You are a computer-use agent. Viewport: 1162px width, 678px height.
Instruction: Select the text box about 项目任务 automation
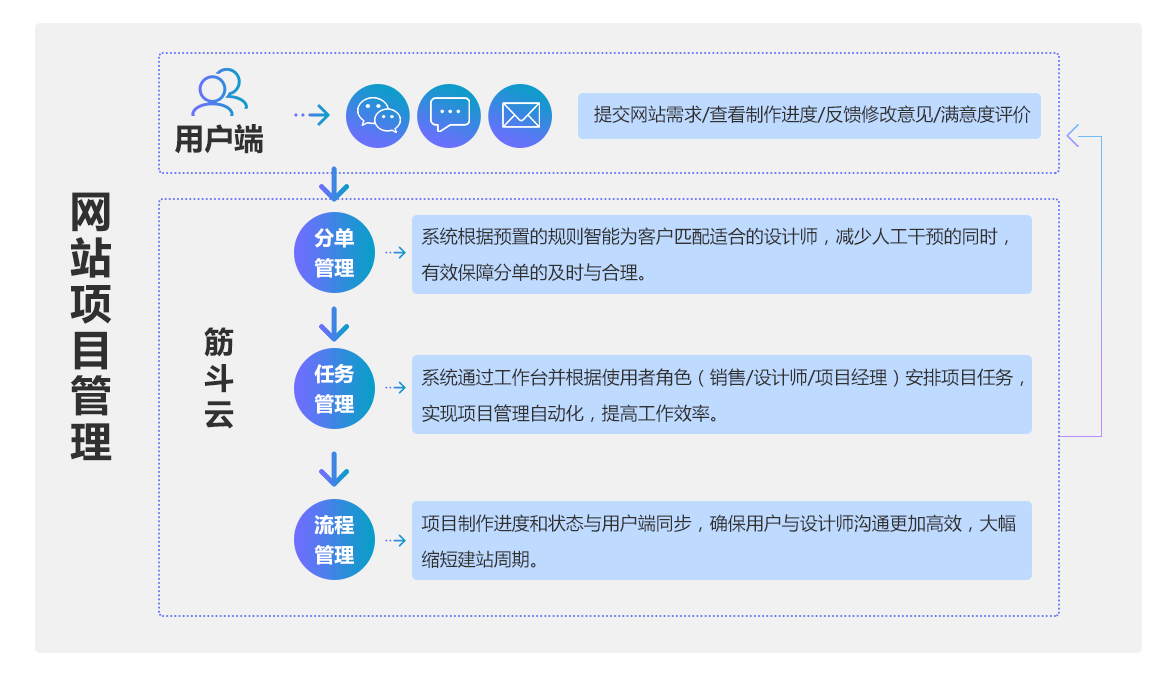721,394
